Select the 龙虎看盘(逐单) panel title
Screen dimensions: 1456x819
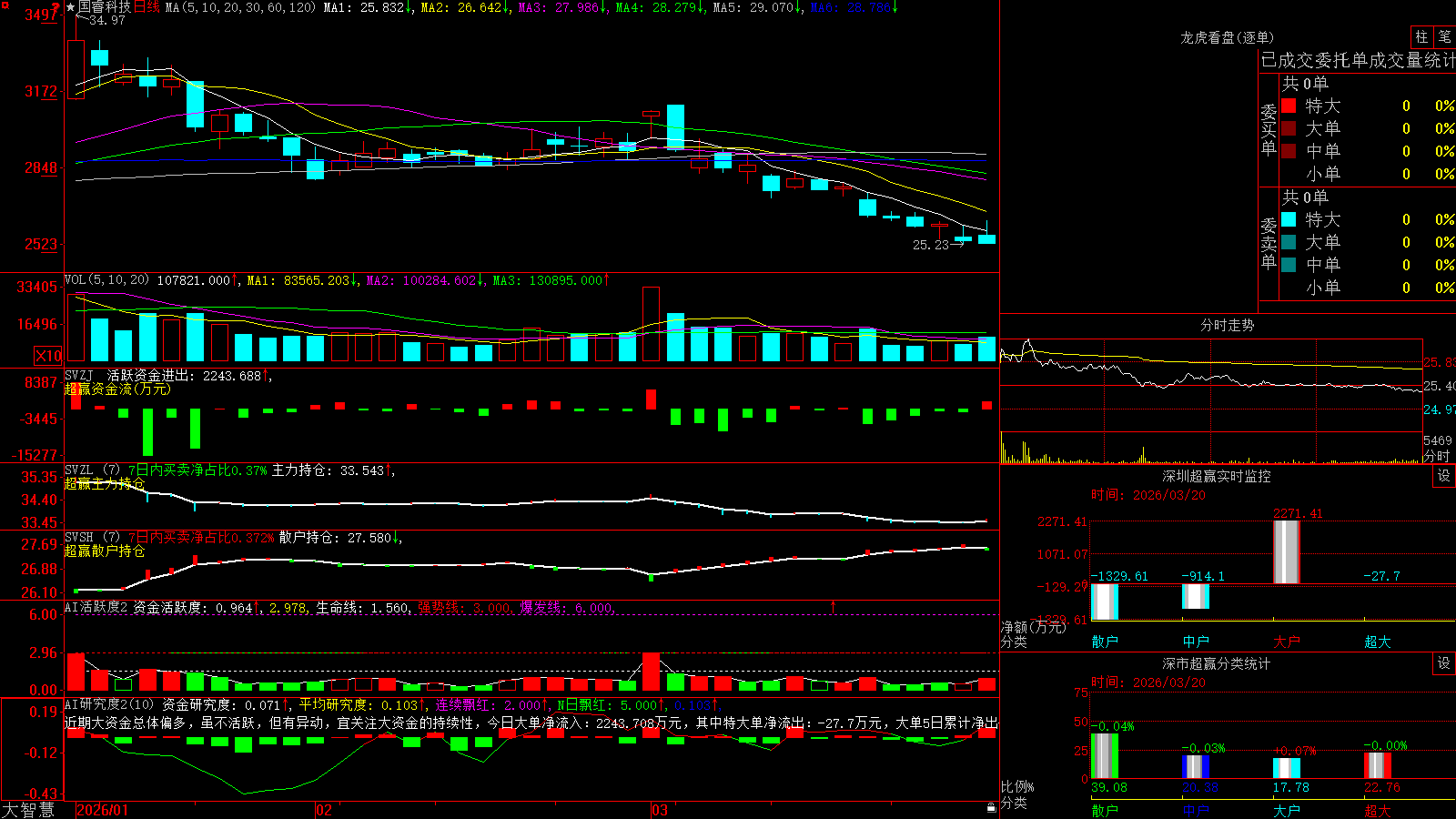(1227, 37)
